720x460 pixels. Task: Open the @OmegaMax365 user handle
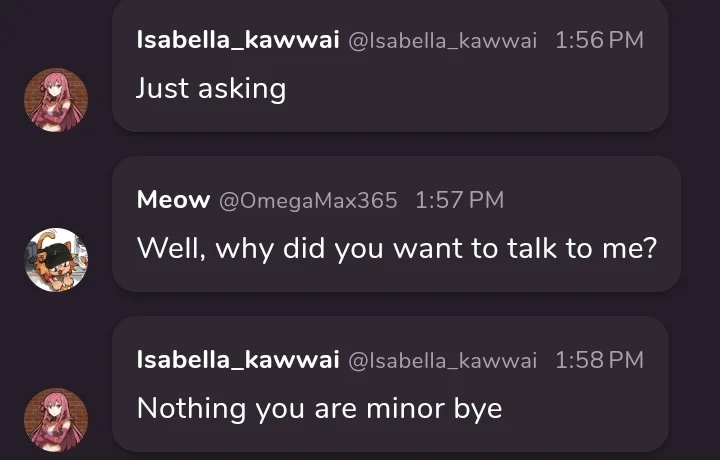[x=308, y=201]
